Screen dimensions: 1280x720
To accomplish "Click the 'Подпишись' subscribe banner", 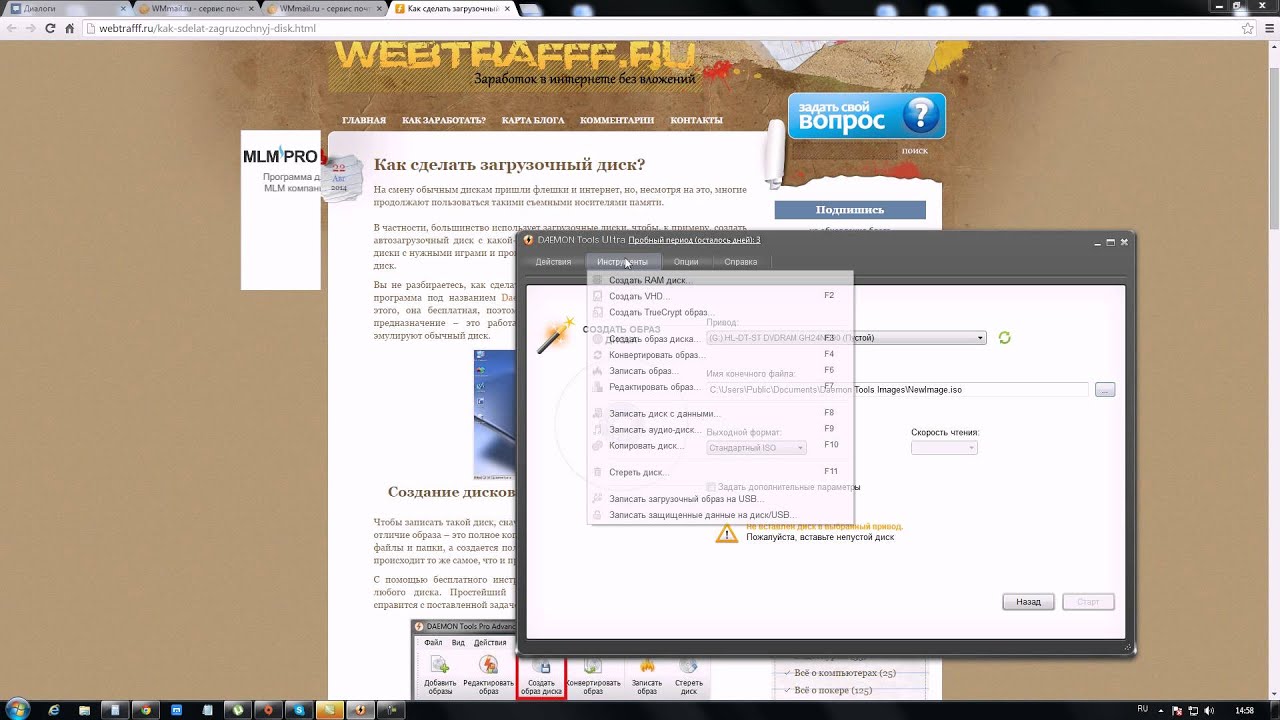I will click(x=850, y=210).
